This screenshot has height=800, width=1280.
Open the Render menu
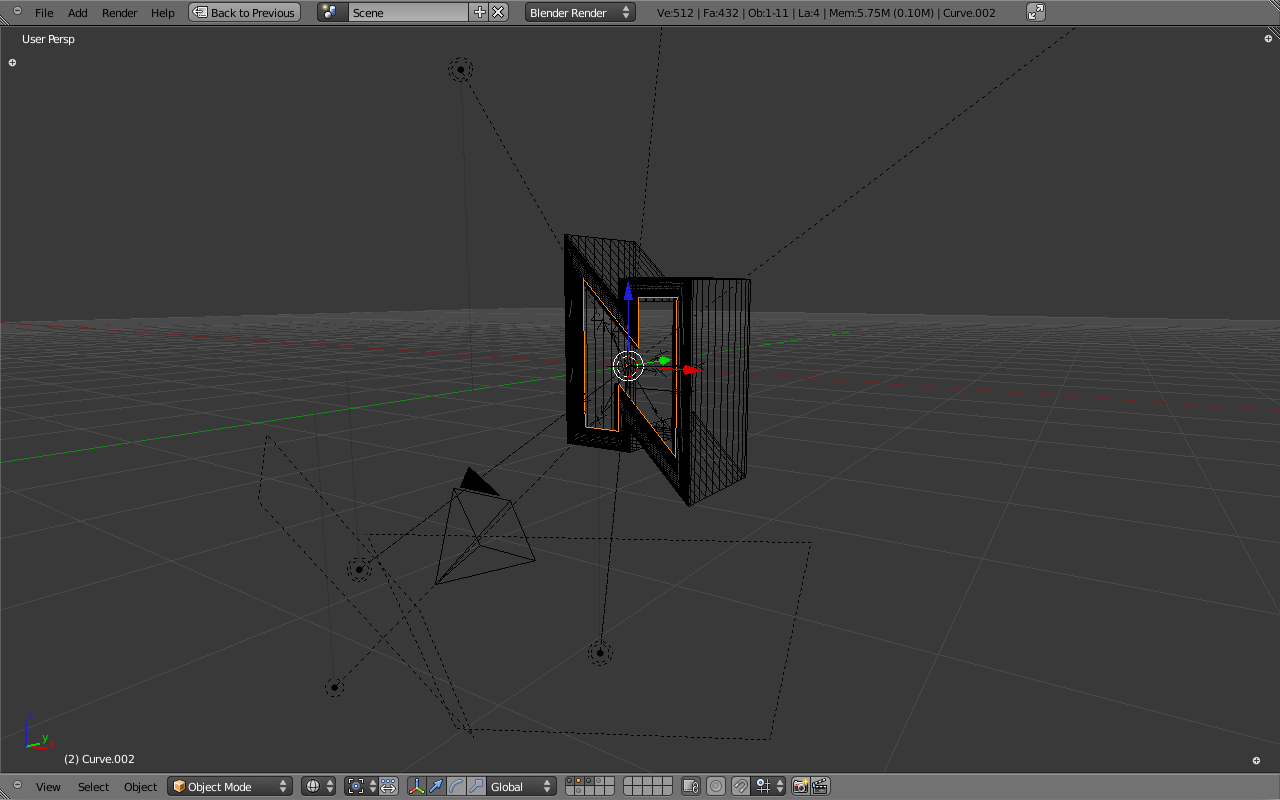(x=119, y=13)
